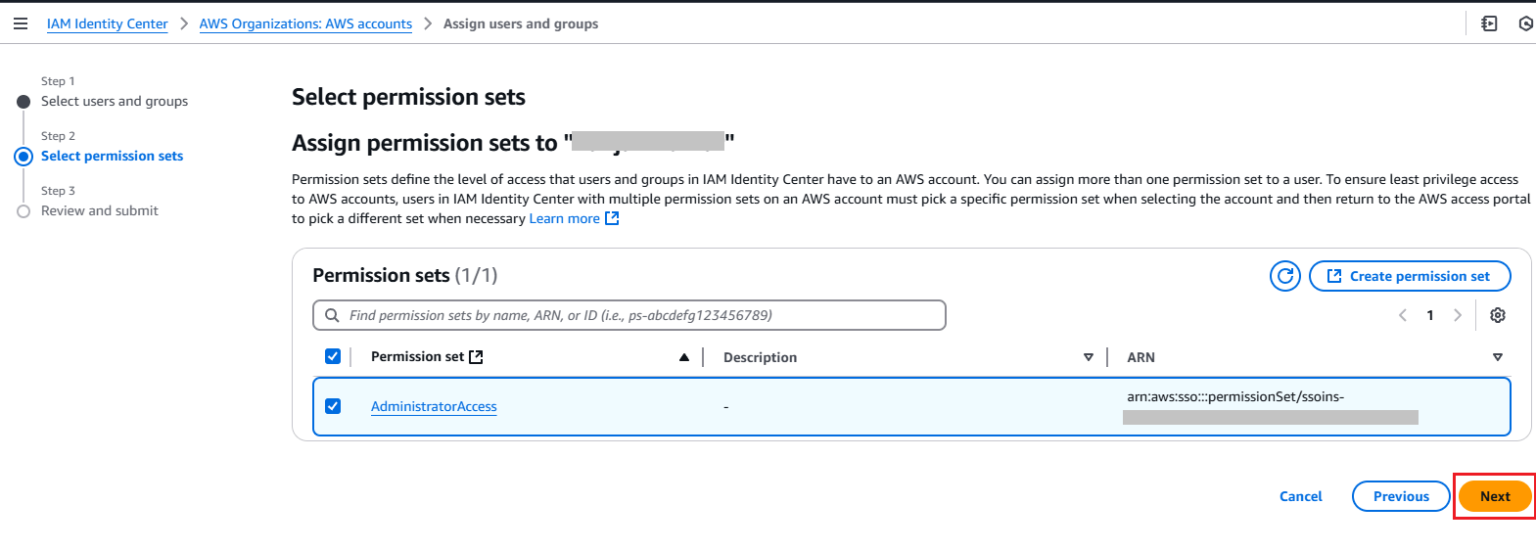Click Create permission set button
This screenshot has height=550, width=1536.
click(x=1409, y=276)
